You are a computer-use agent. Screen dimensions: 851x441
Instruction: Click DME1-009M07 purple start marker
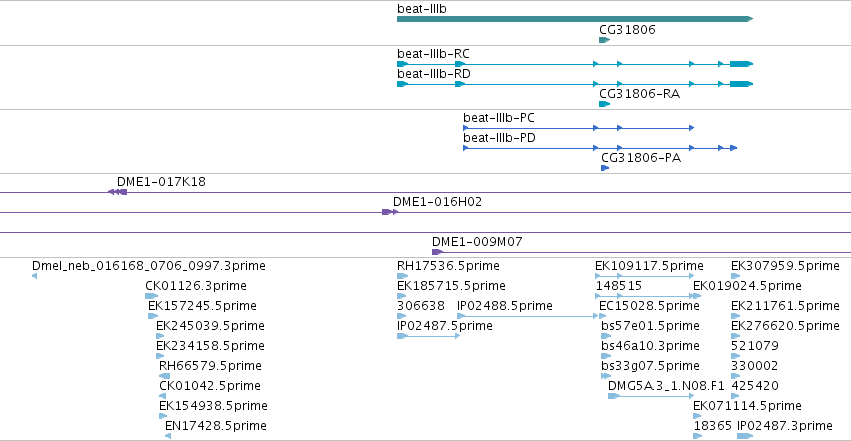click(x=437, y=252)
